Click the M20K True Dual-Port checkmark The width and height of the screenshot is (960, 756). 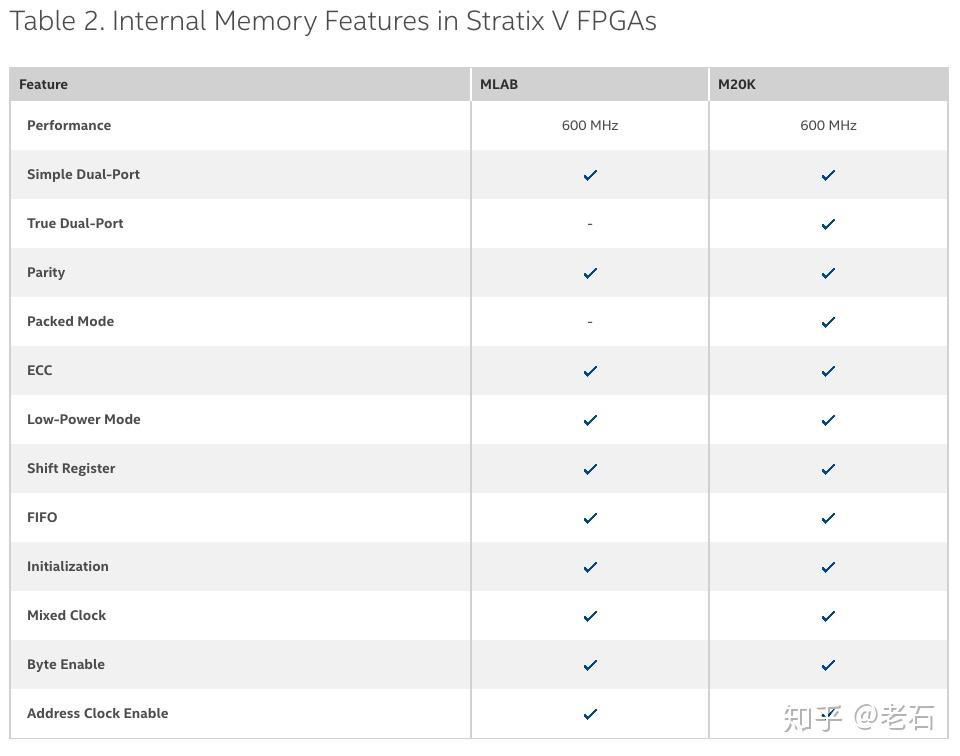click(828, 224)
